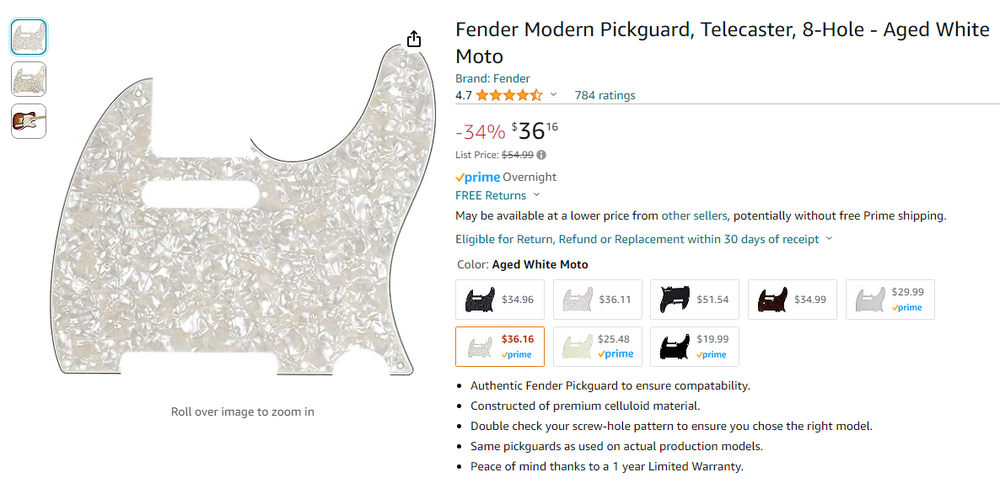Select the first pickguard thumbnail
The height and width of the screenshot is (483, 1000).
[28, 37]
